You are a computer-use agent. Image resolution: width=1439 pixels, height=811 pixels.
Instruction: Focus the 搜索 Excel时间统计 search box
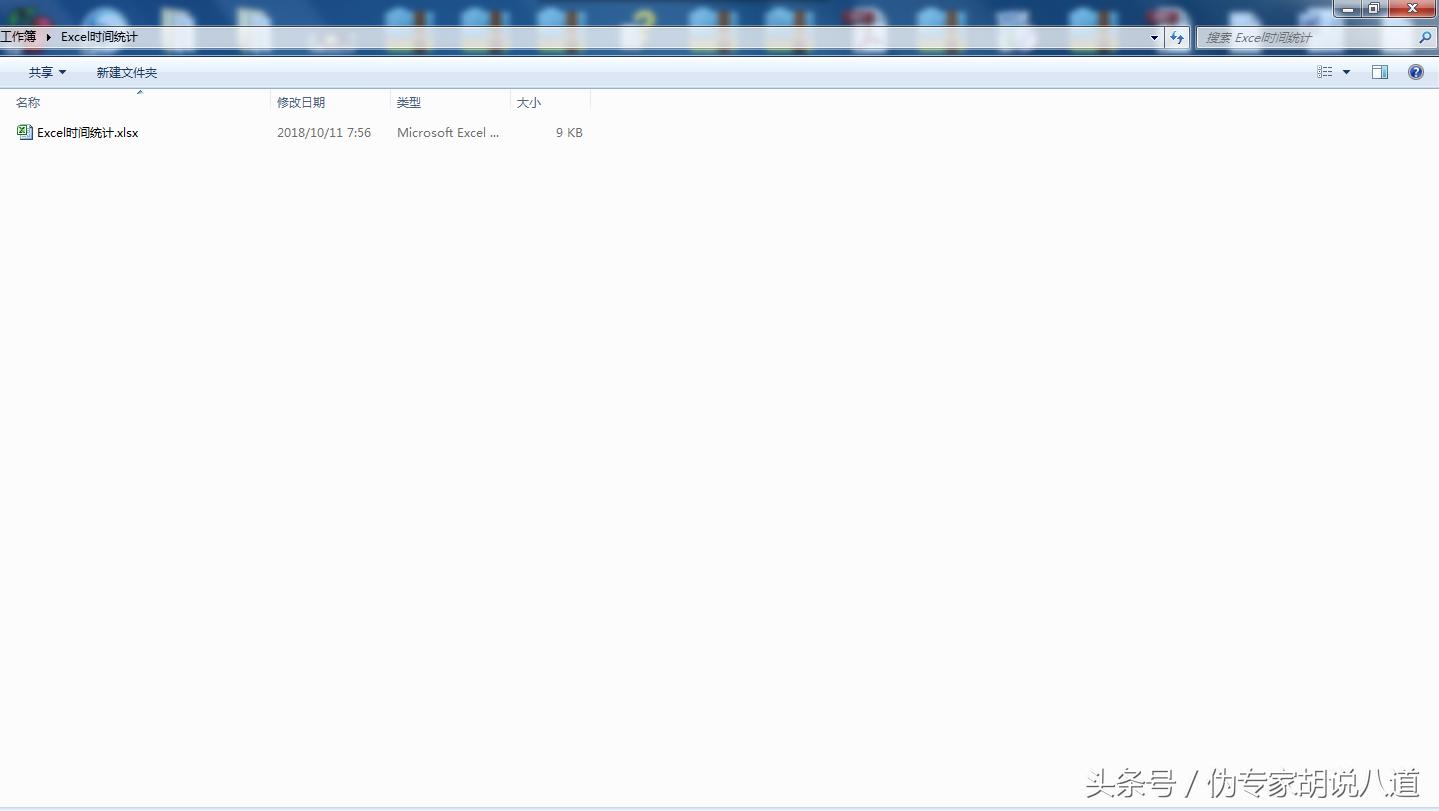coord(1300,38)
